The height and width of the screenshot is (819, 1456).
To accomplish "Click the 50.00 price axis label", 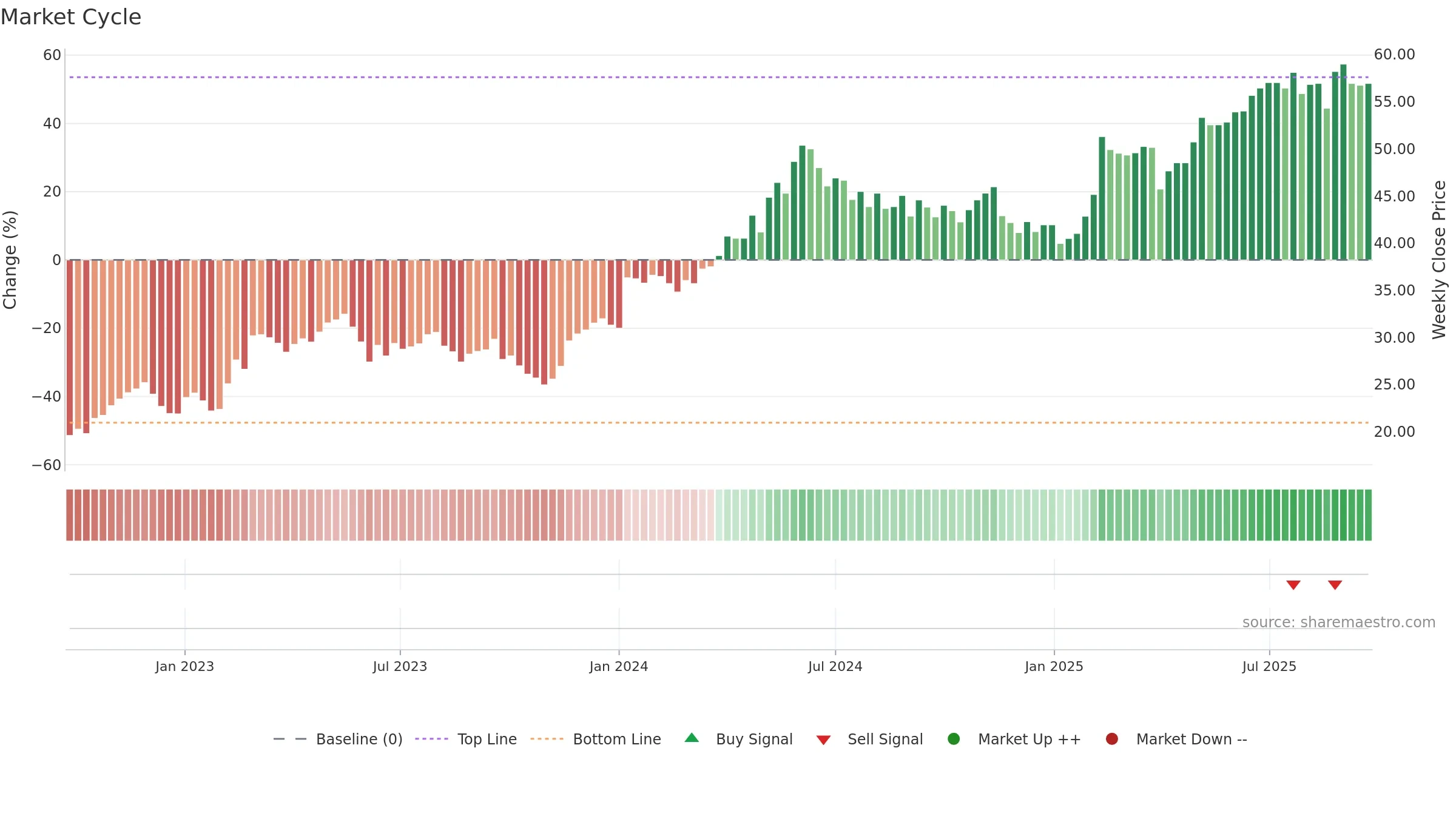I will coord(1394,149).
